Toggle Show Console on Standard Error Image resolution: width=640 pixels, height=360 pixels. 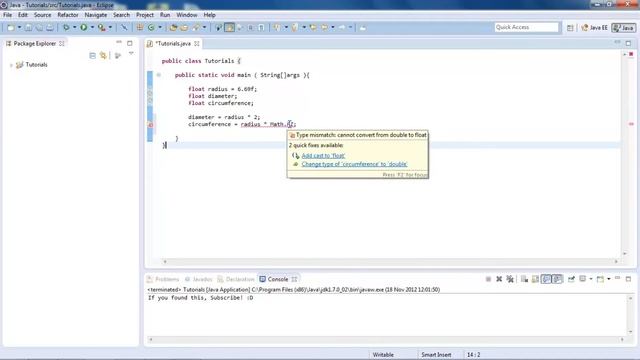(557, 279)
